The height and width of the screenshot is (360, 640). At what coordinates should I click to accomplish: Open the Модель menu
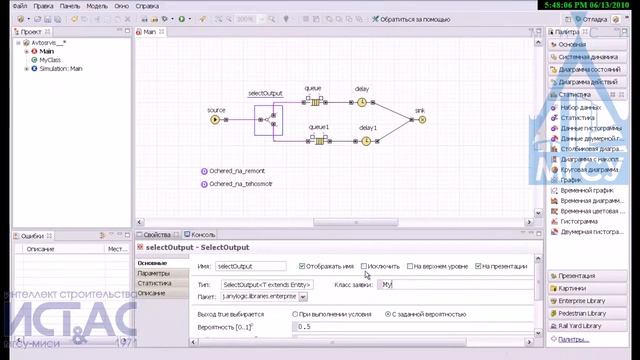click(97, 6)
